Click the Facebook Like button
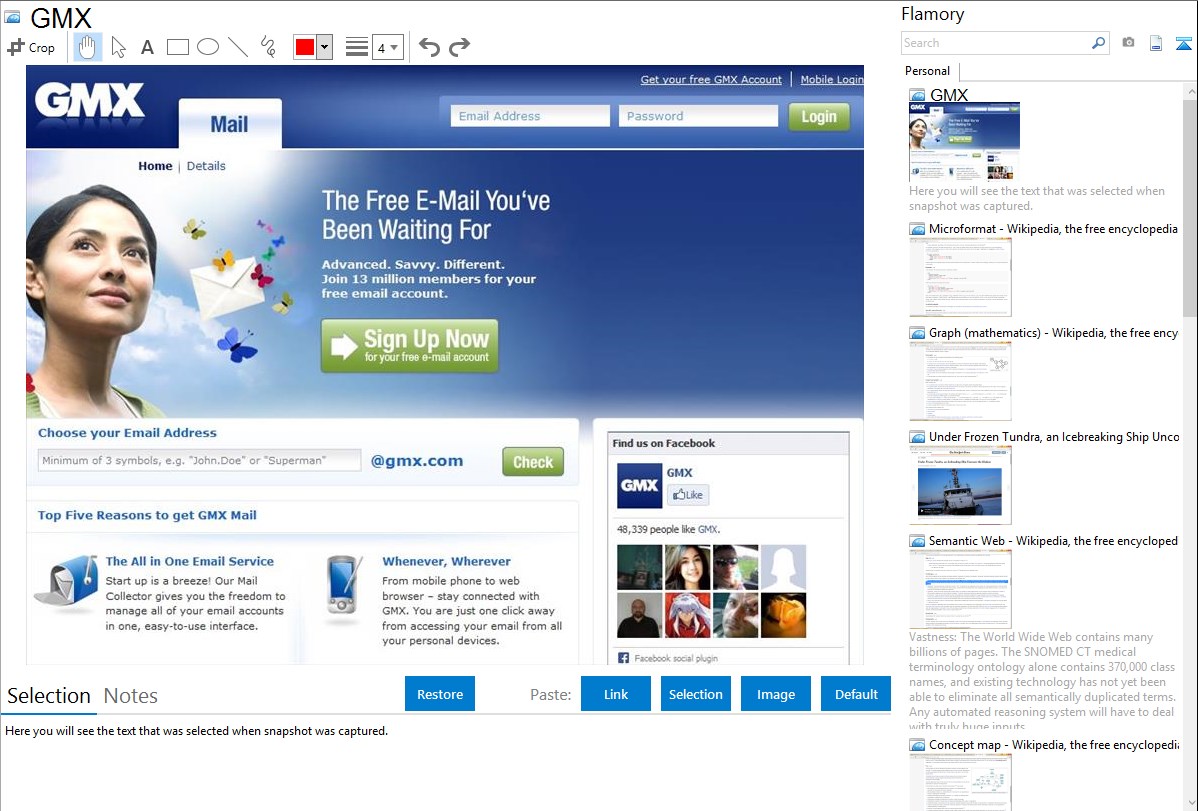 coord(688,495)
